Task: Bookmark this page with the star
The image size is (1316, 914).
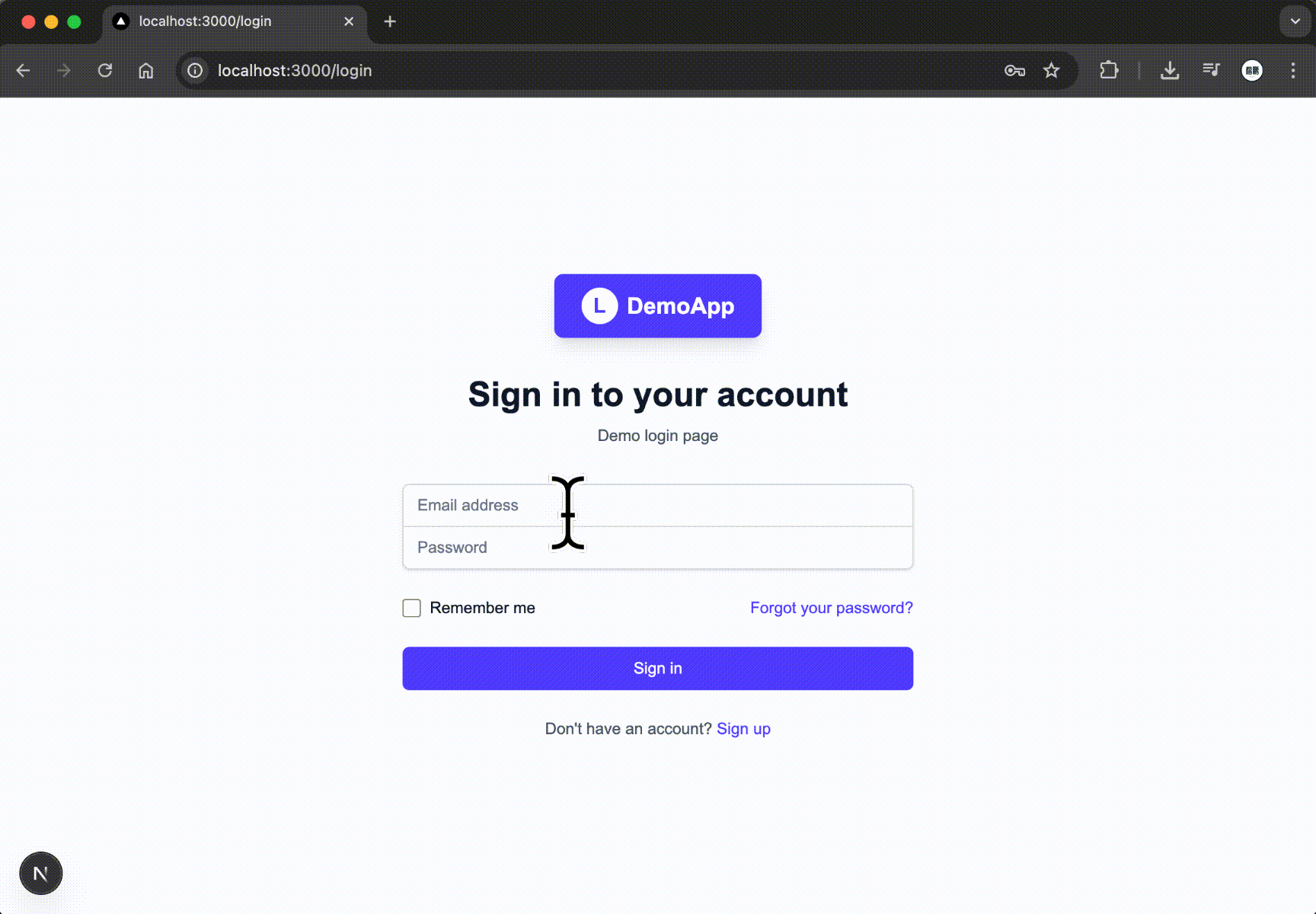Action: click(x=1052, y=71)
